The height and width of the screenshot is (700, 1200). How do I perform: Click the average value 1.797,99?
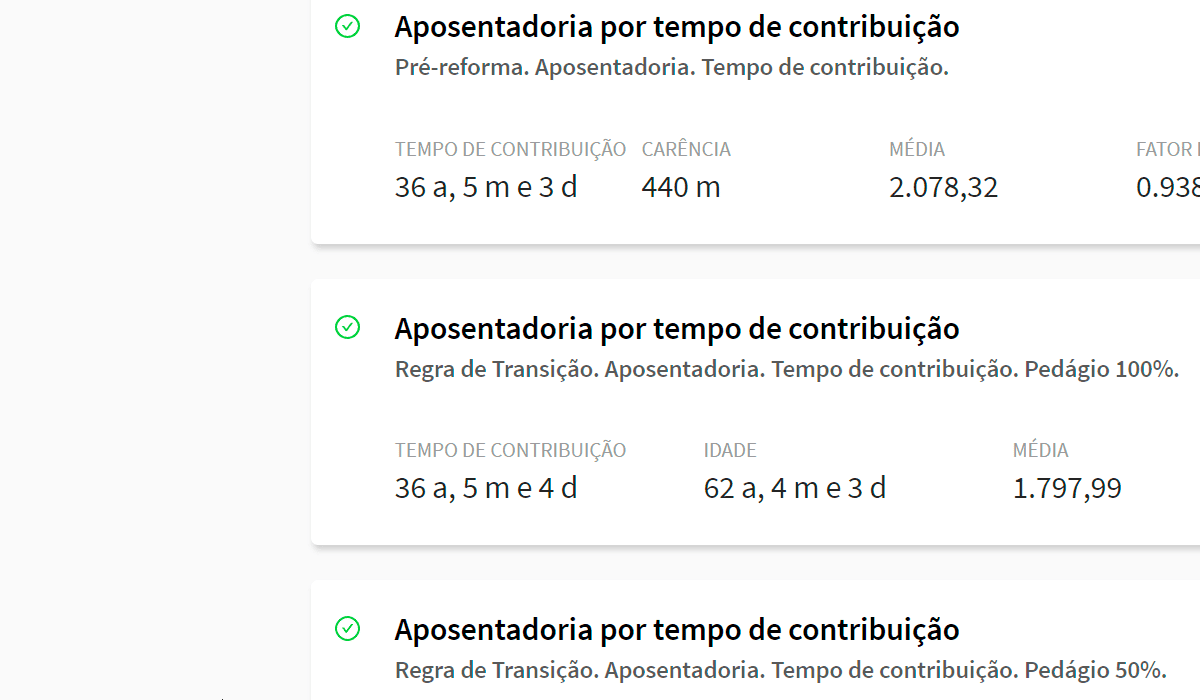(x=1067, y=488)
